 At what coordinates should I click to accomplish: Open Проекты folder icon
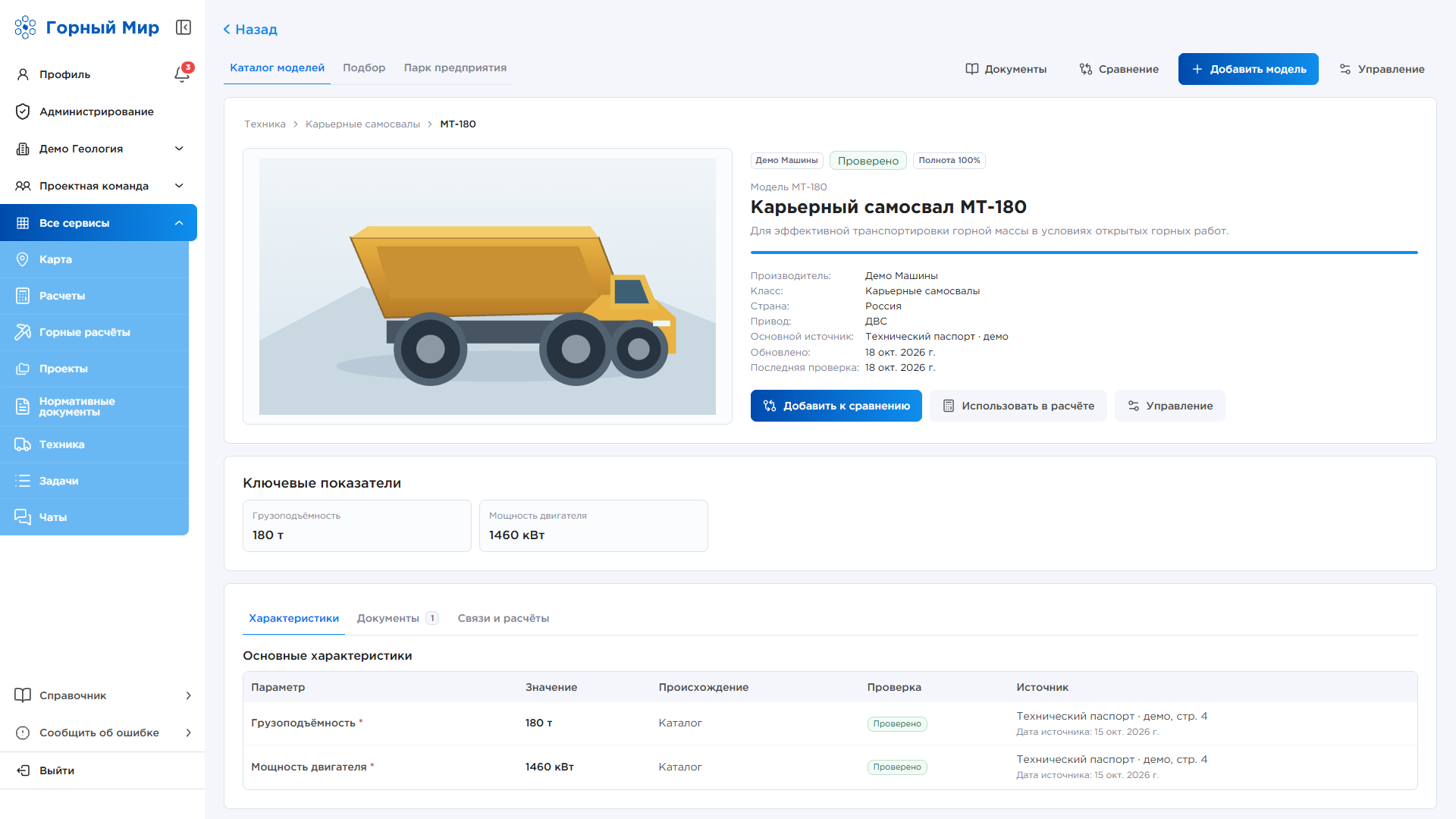tap(23, 369)
